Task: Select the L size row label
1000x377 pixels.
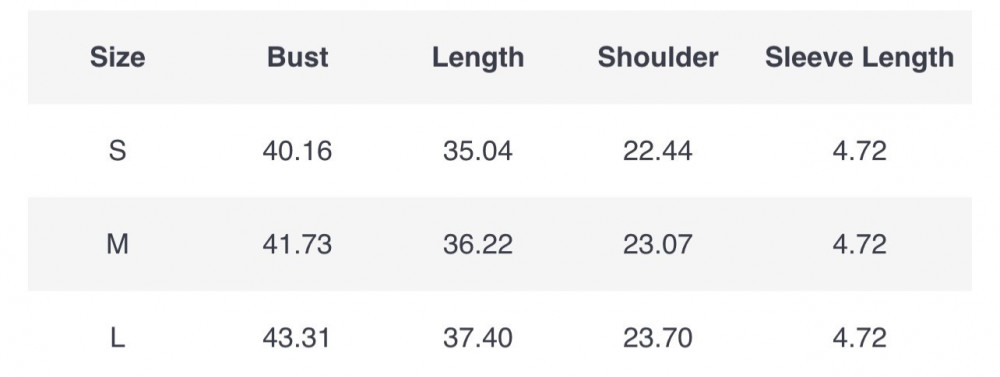Action: pos(117,337)
